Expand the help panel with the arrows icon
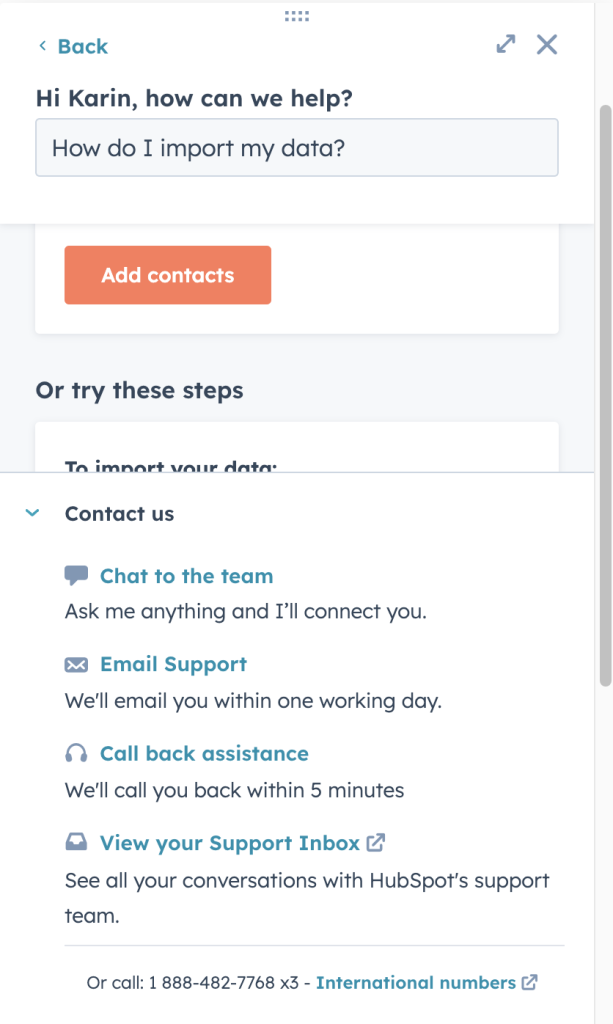 [506, 44]
